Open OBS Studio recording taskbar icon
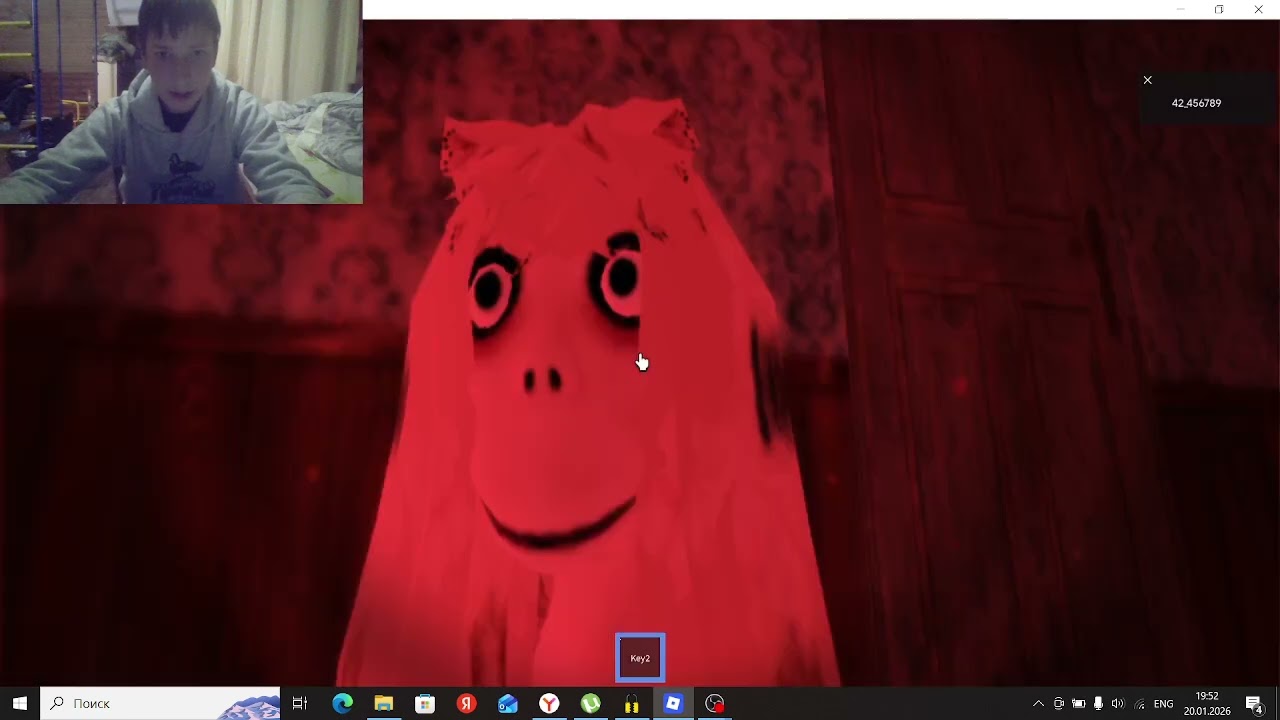The width and height of the screenshot is (1280, 720). coord(714,704)
